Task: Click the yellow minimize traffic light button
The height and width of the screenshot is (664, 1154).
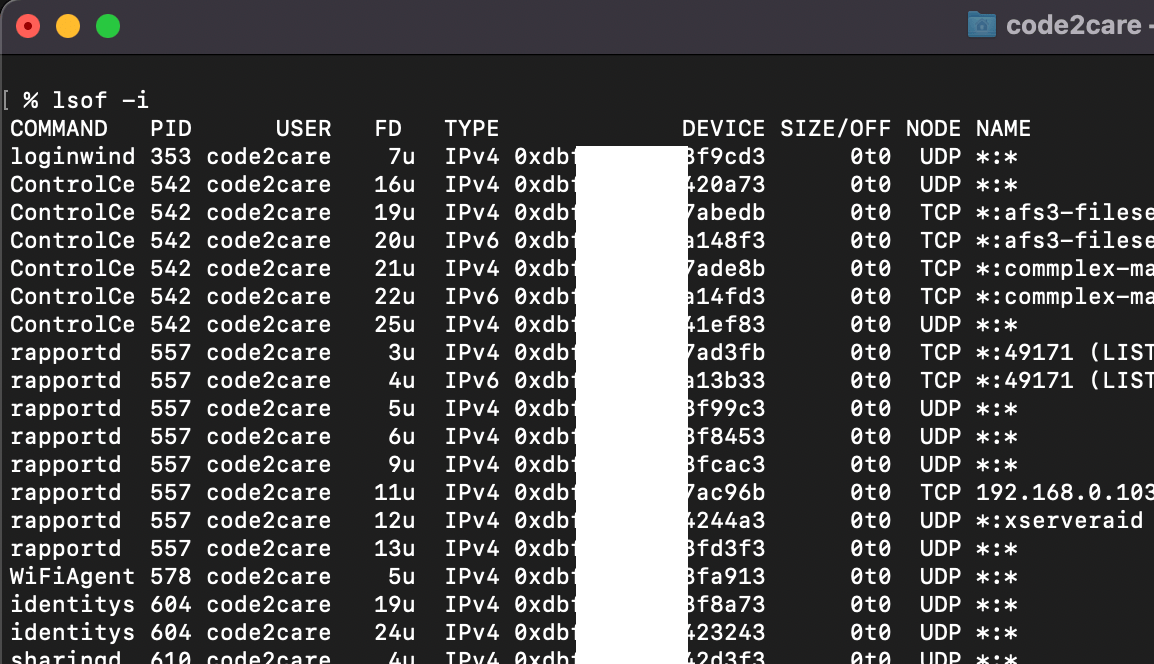Action: 68,26
